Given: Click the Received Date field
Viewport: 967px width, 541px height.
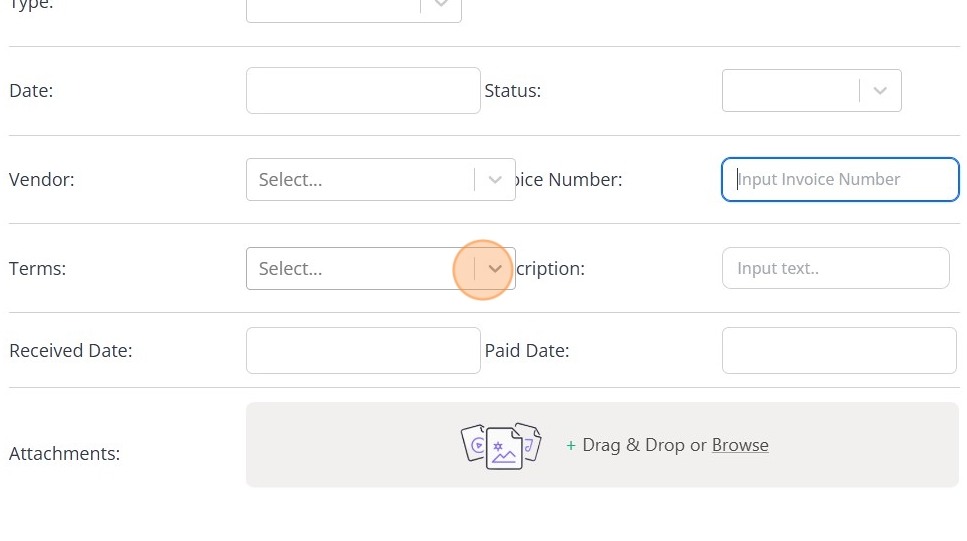Looking at the screenshot, I should pos(363,351).
